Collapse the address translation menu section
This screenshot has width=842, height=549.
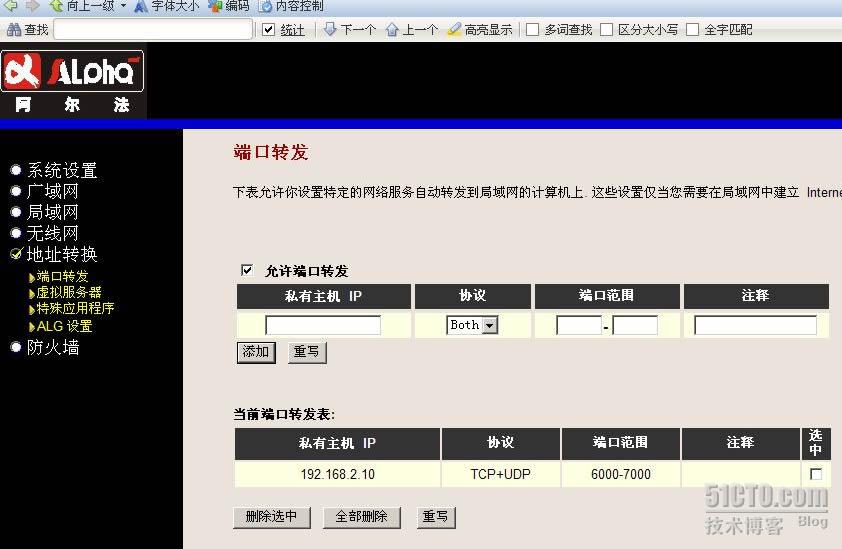click(x=16, y=254)
